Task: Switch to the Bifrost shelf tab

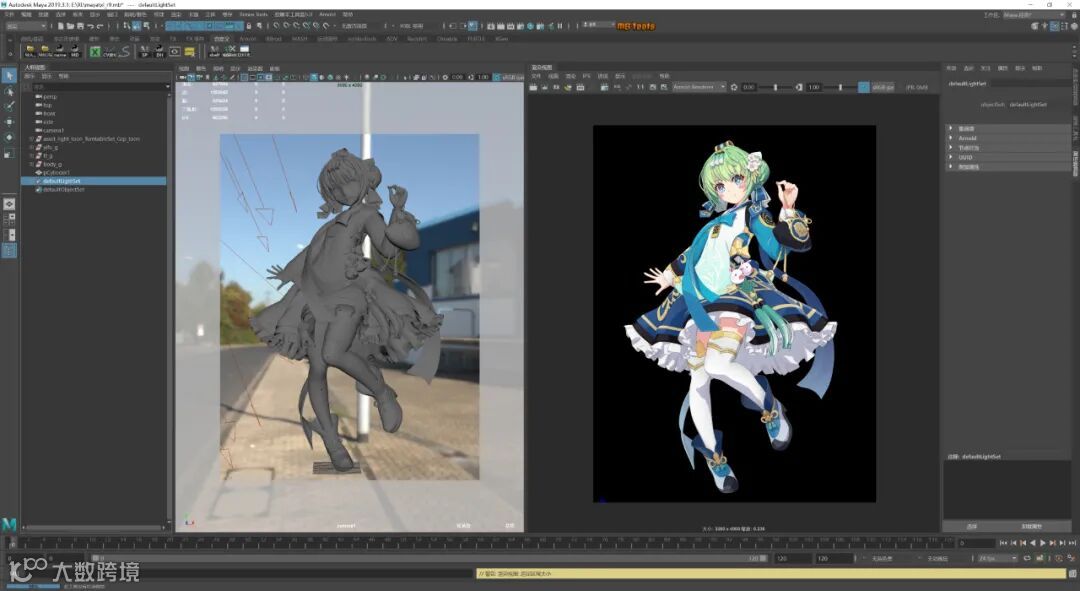Action: (274, 39)
